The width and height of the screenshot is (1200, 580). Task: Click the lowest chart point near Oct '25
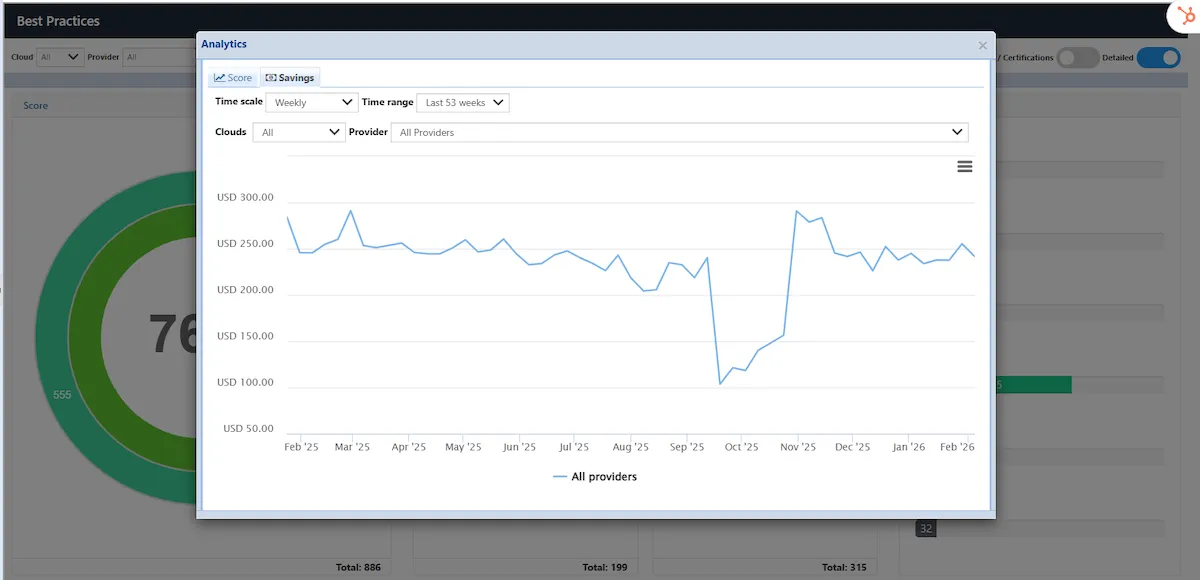point(720,383)
